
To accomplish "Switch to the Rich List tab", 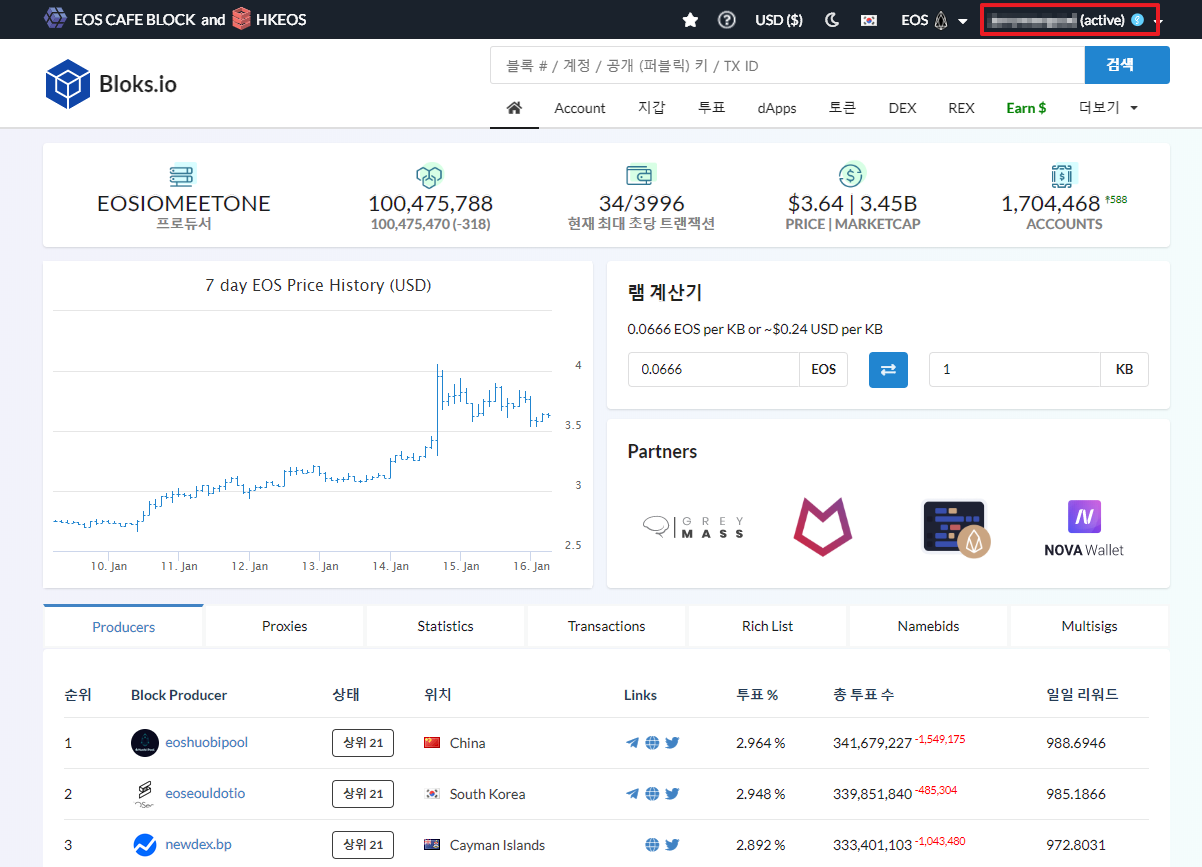I will click(768, 626).
